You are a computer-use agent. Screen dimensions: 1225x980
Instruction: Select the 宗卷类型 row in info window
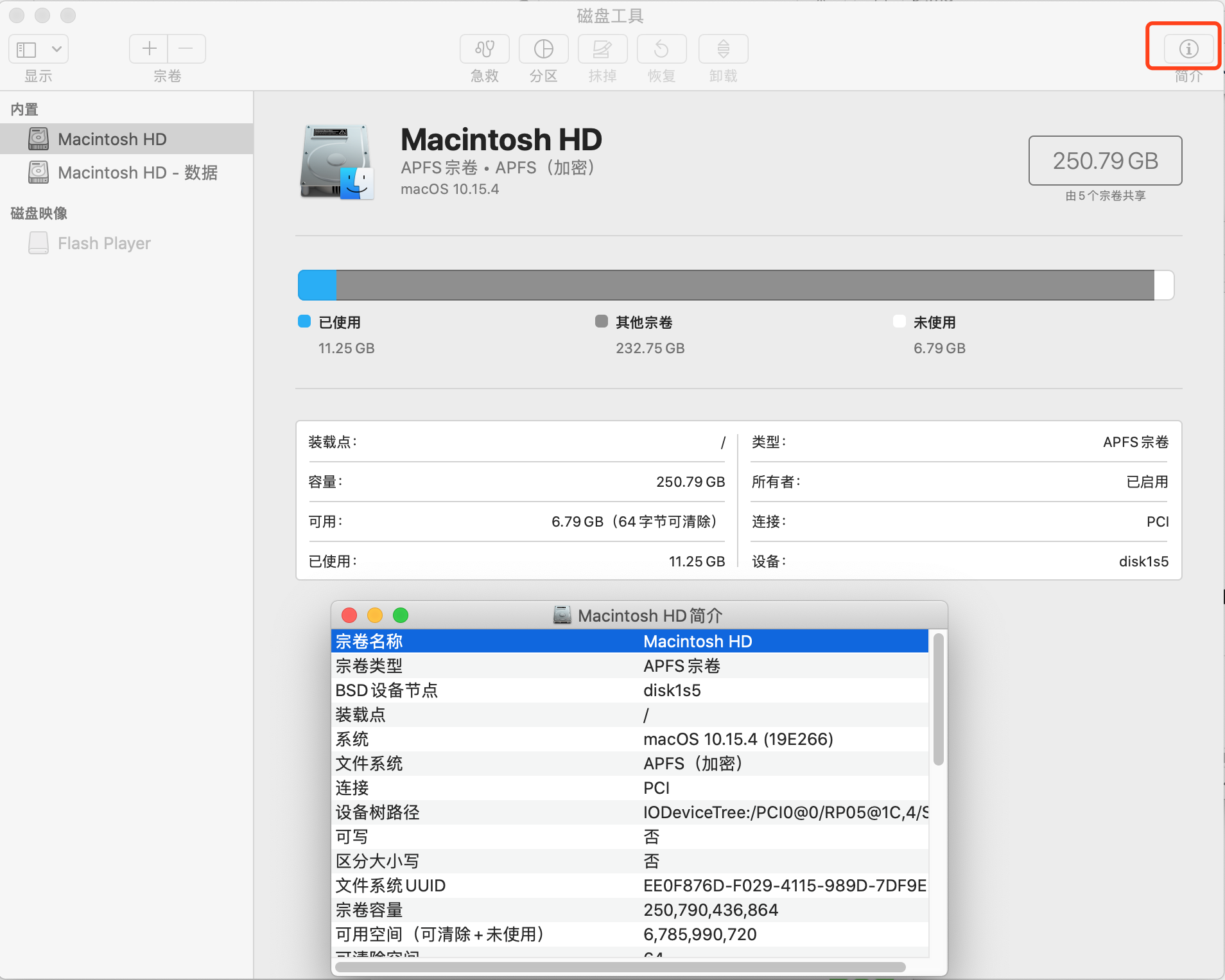(630, 665)
